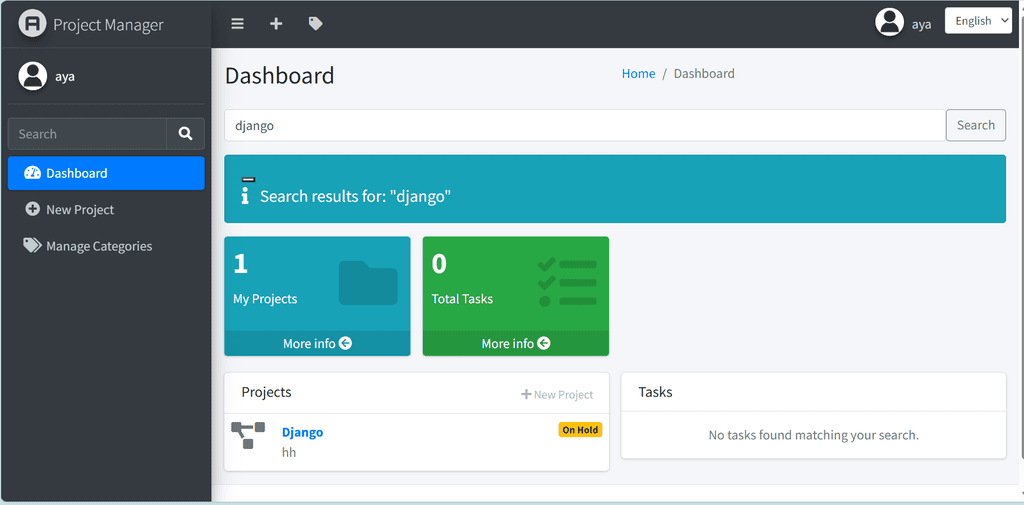Toggle the sidebar hamburger menu icon
This screenshot has height=505, width=1024.
(238, 24)
